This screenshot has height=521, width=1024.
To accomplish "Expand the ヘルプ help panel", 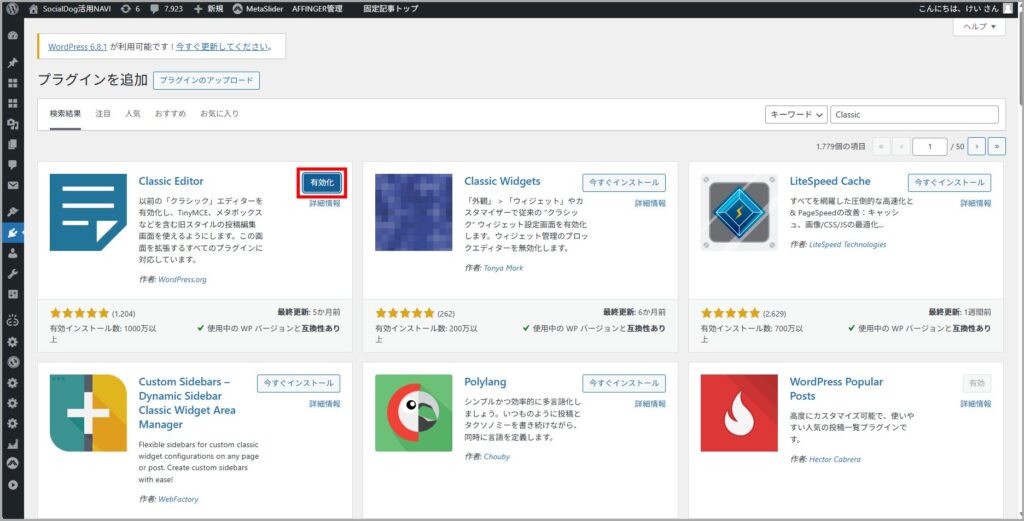I will pos(978,27).
